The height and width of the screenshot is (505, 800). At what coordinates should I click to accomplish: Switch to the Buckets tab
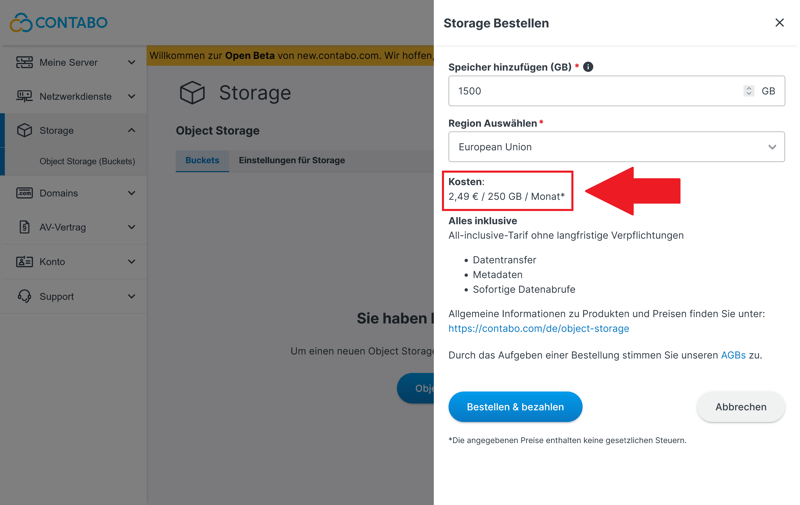tap(202, 160)
